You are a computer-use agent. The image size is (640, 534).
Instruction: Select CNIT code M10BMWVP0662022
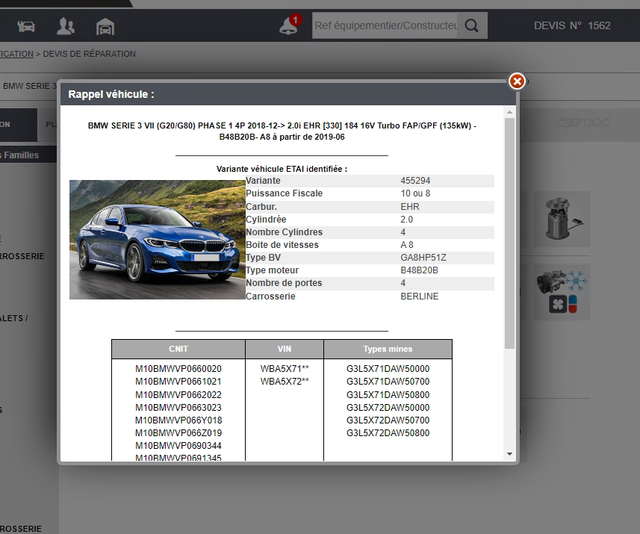178,395
